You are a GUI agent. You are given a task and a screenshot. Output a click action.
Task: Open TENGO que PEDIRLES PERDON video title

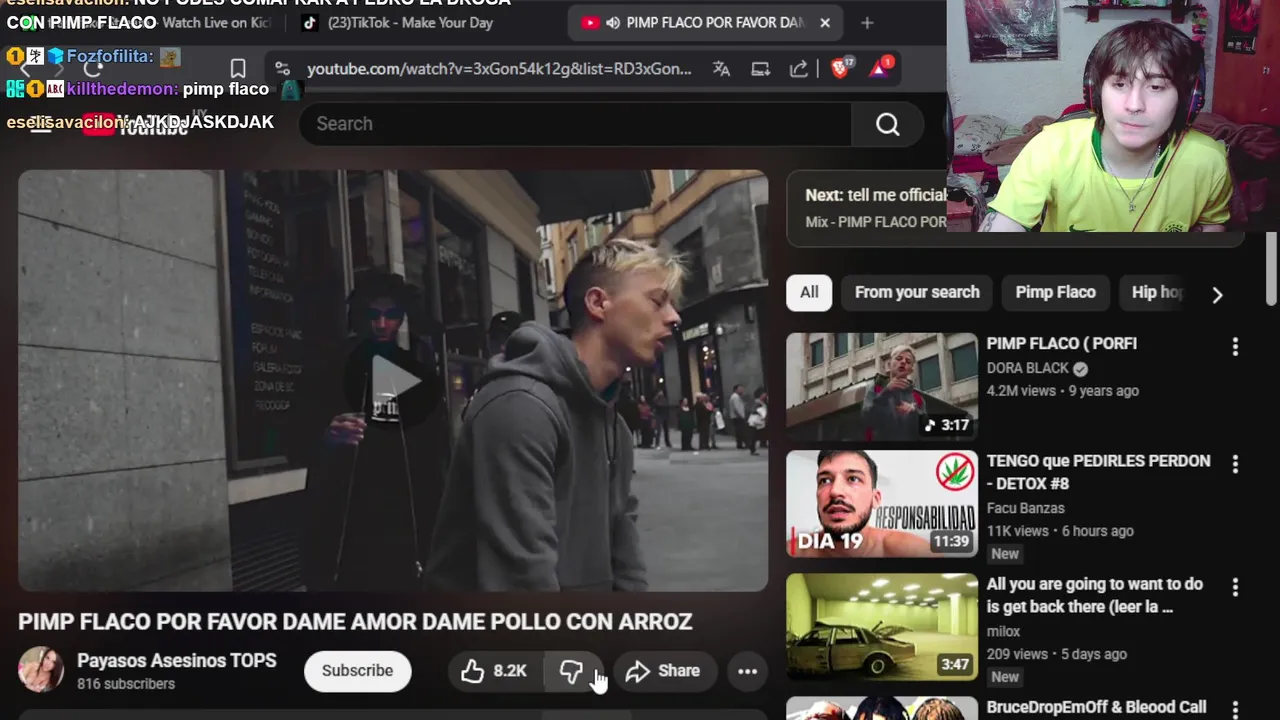(x=1098, y=472)
